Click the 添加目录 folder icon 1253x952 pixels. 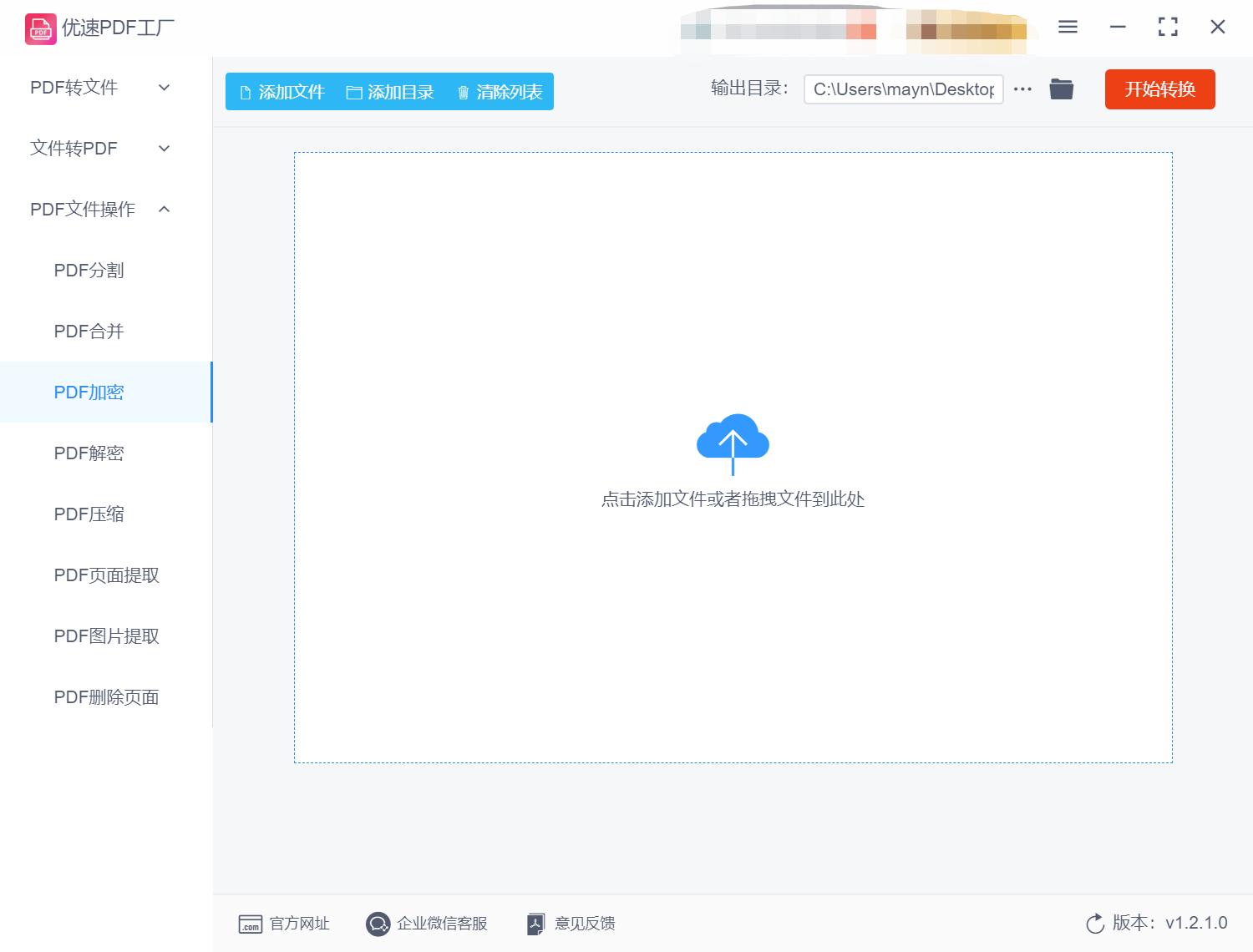point(354,93)
